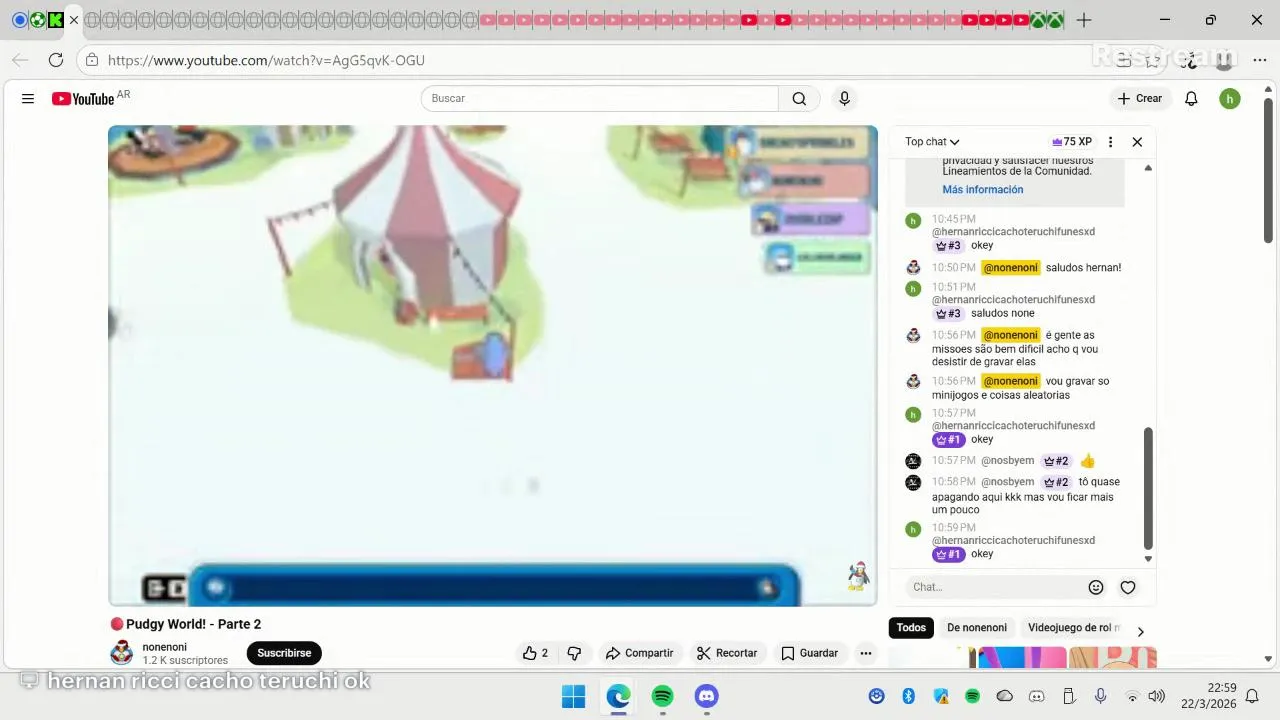View site information lock icon
The image size is (1280, 720).
click(92, 60)
